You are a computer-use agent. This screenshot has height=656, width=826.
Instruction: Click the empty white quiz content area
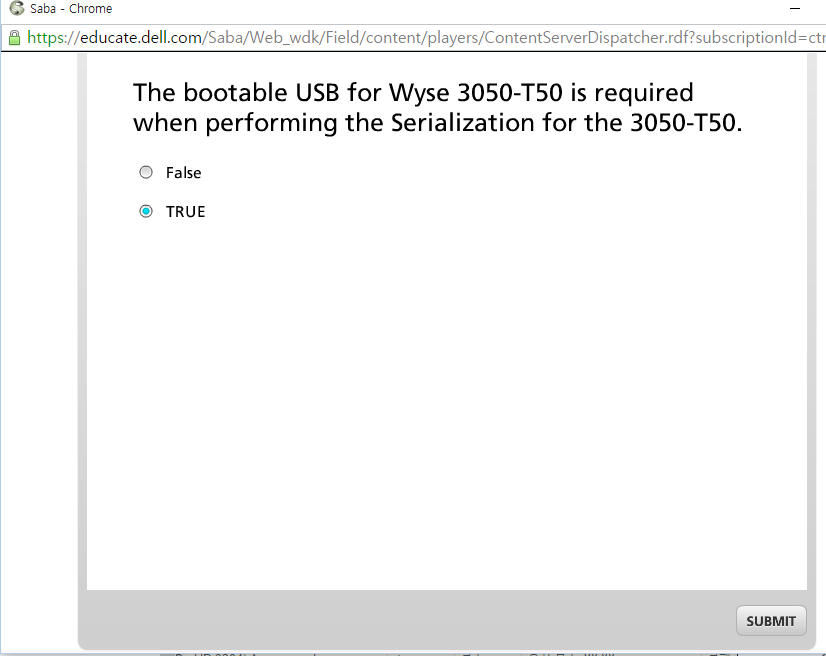click(446, 400)
